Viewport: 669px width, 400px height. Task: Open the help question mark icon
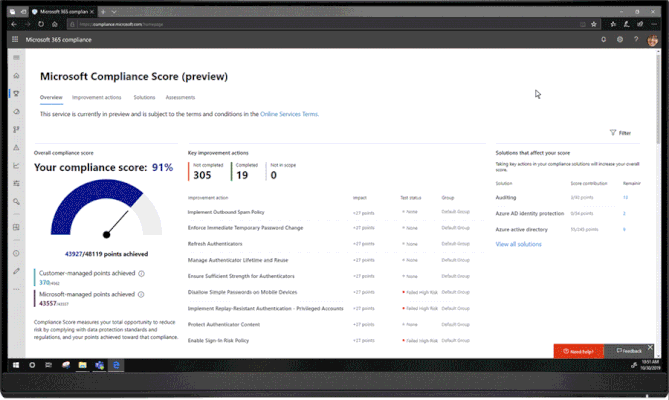636,39
